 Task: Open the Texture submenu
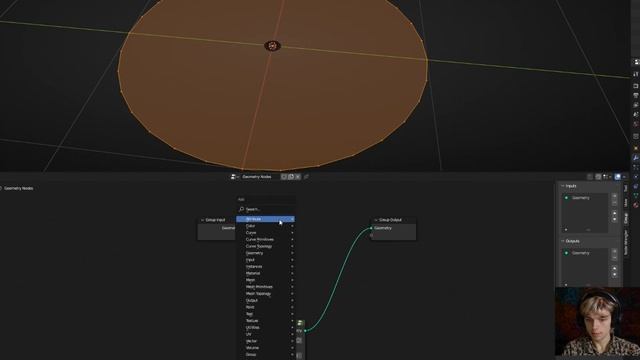coord(265,321)
